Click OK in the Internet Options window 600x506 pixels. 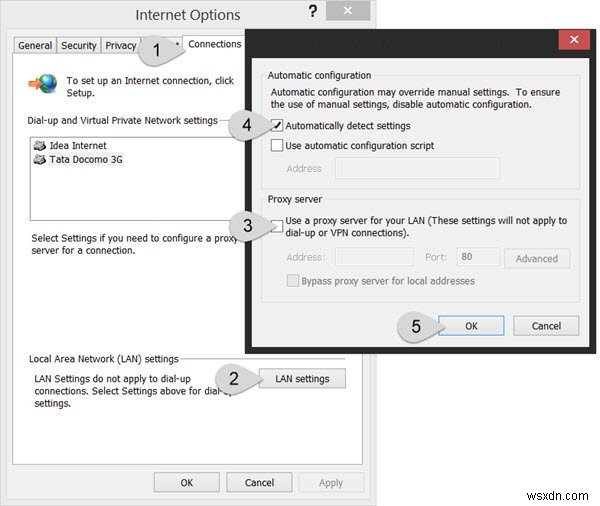187,482
